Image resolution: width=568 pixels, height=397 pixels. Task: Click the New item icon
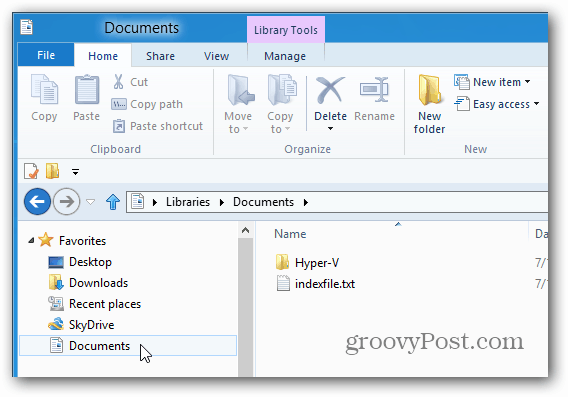tap(462, 82)
